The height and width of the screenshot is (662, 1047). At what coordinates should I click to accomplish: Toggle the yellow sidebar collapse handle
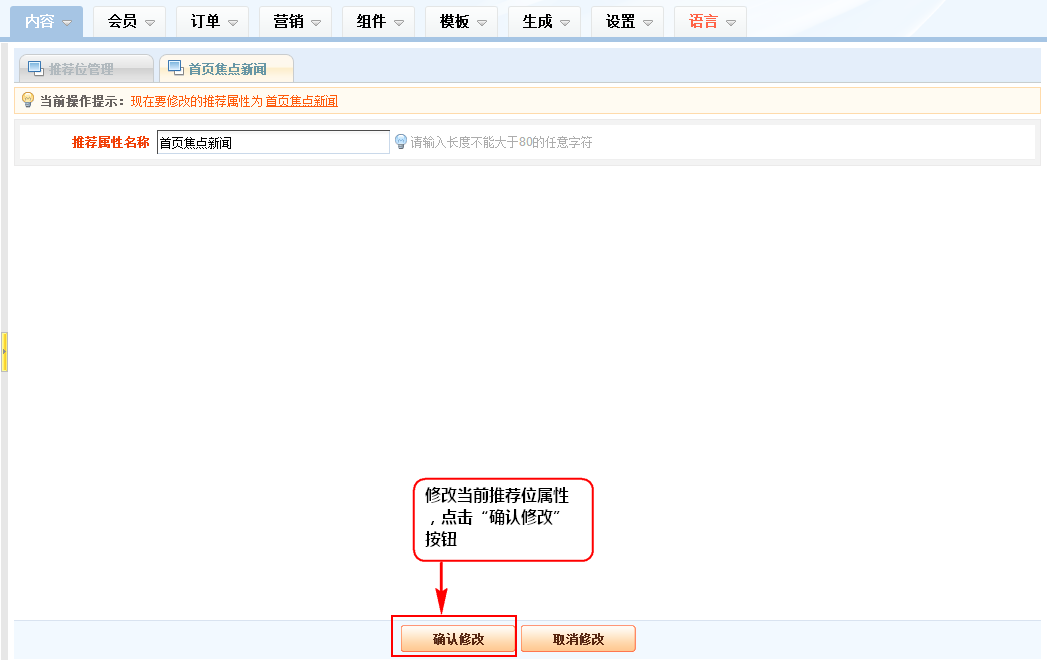(4, 352)
